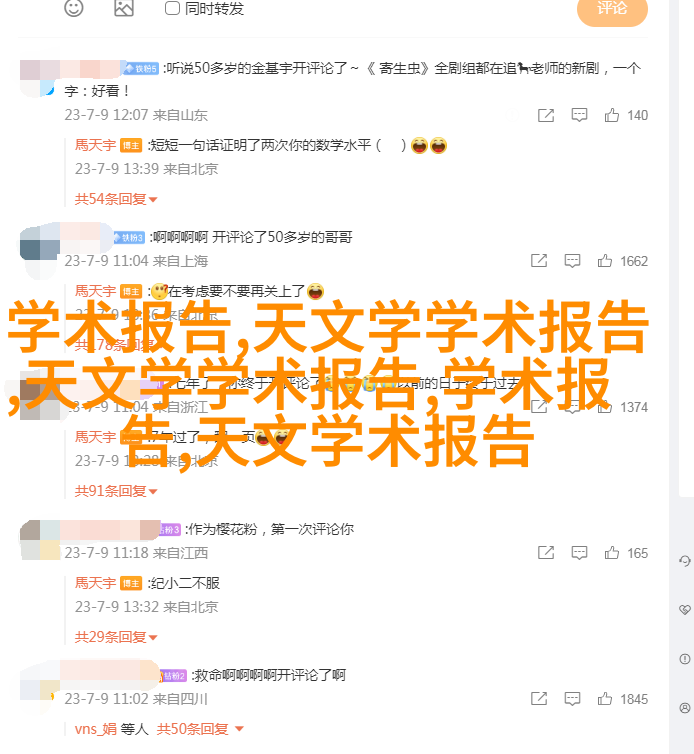Click the image upload icon
694x754 pixels.
tap(124, 7)
